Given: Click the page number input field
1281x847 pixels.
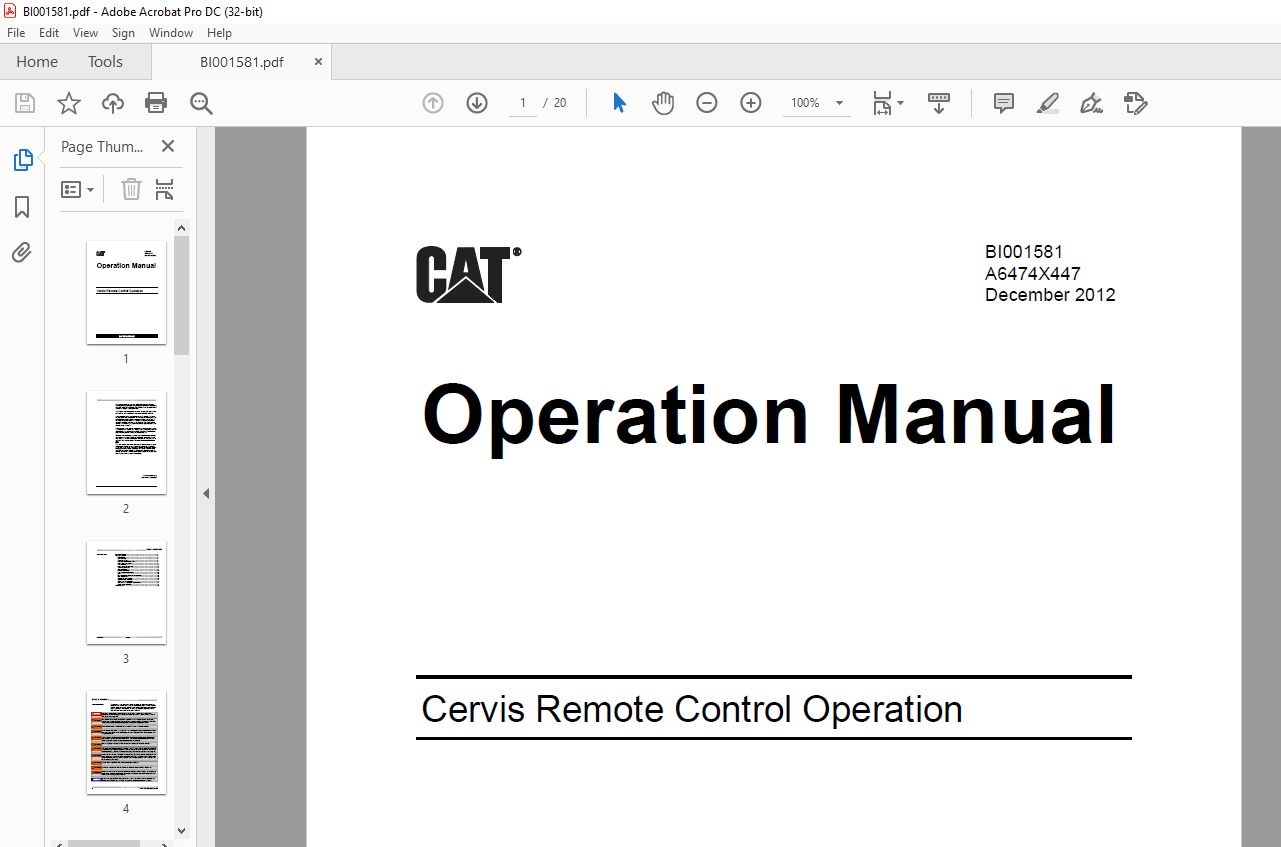Looking at the screenshot, I should click(522, 103).
